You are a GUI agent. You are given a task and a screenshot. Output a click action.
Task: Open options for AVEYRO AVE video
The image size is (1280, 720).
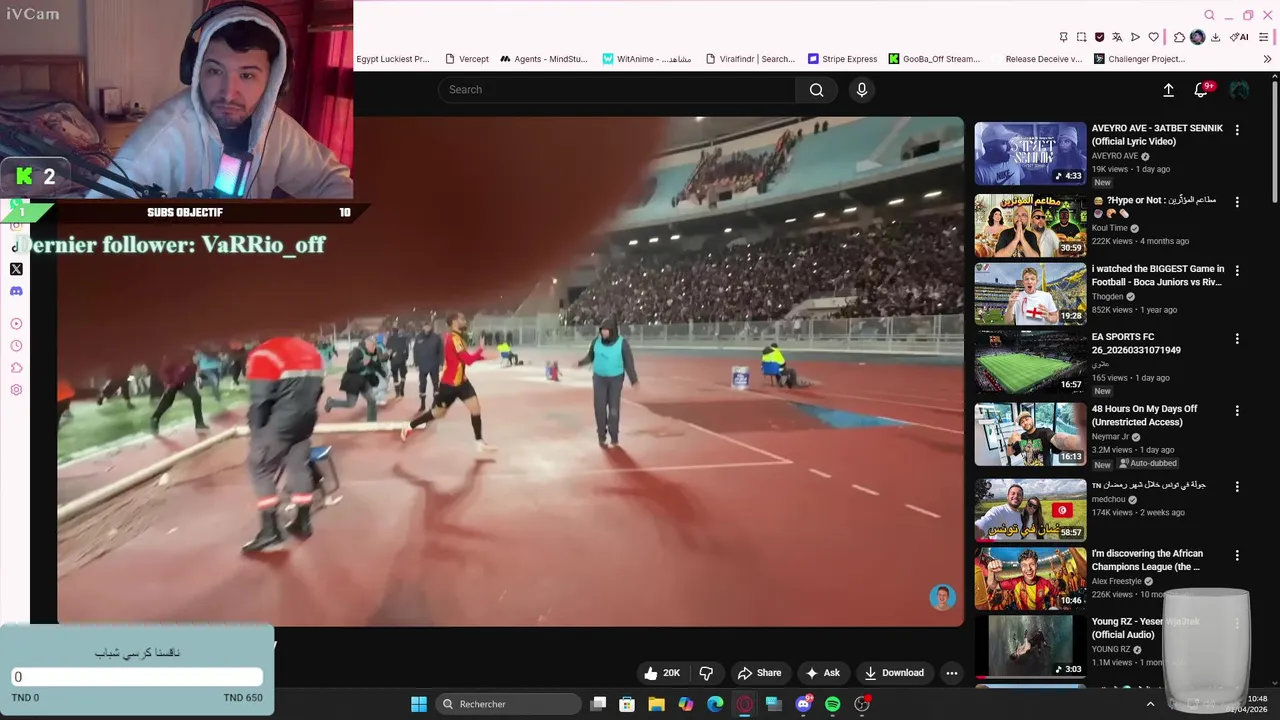tap(1237, 130)
